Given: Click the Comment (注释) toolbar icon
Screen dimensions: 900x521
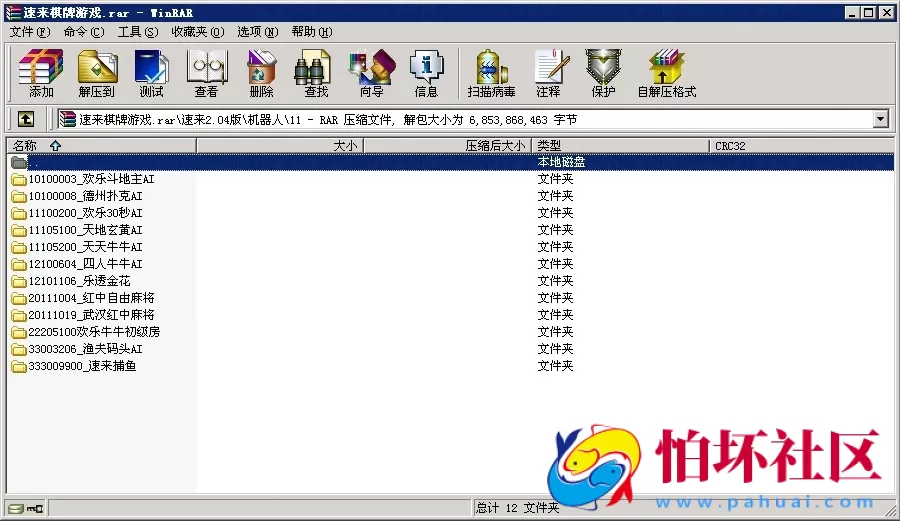Looking at the screenshot, I should [550, 73].
